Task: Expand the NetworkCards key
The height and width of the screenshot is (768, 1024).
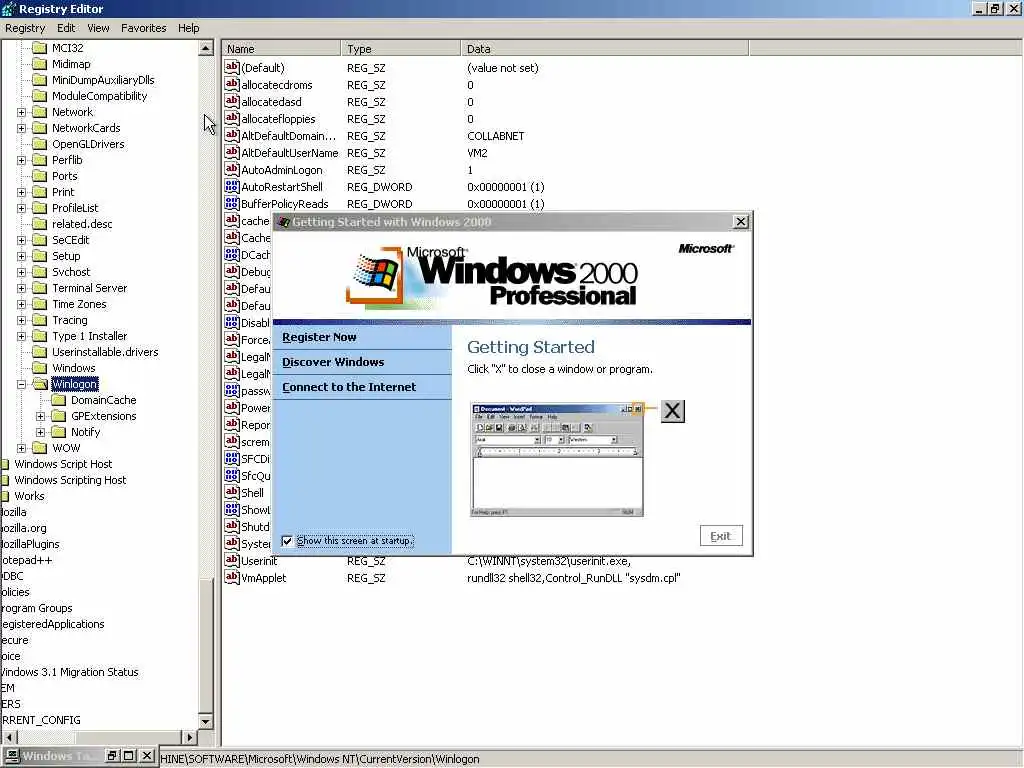Action: (22, 128)
